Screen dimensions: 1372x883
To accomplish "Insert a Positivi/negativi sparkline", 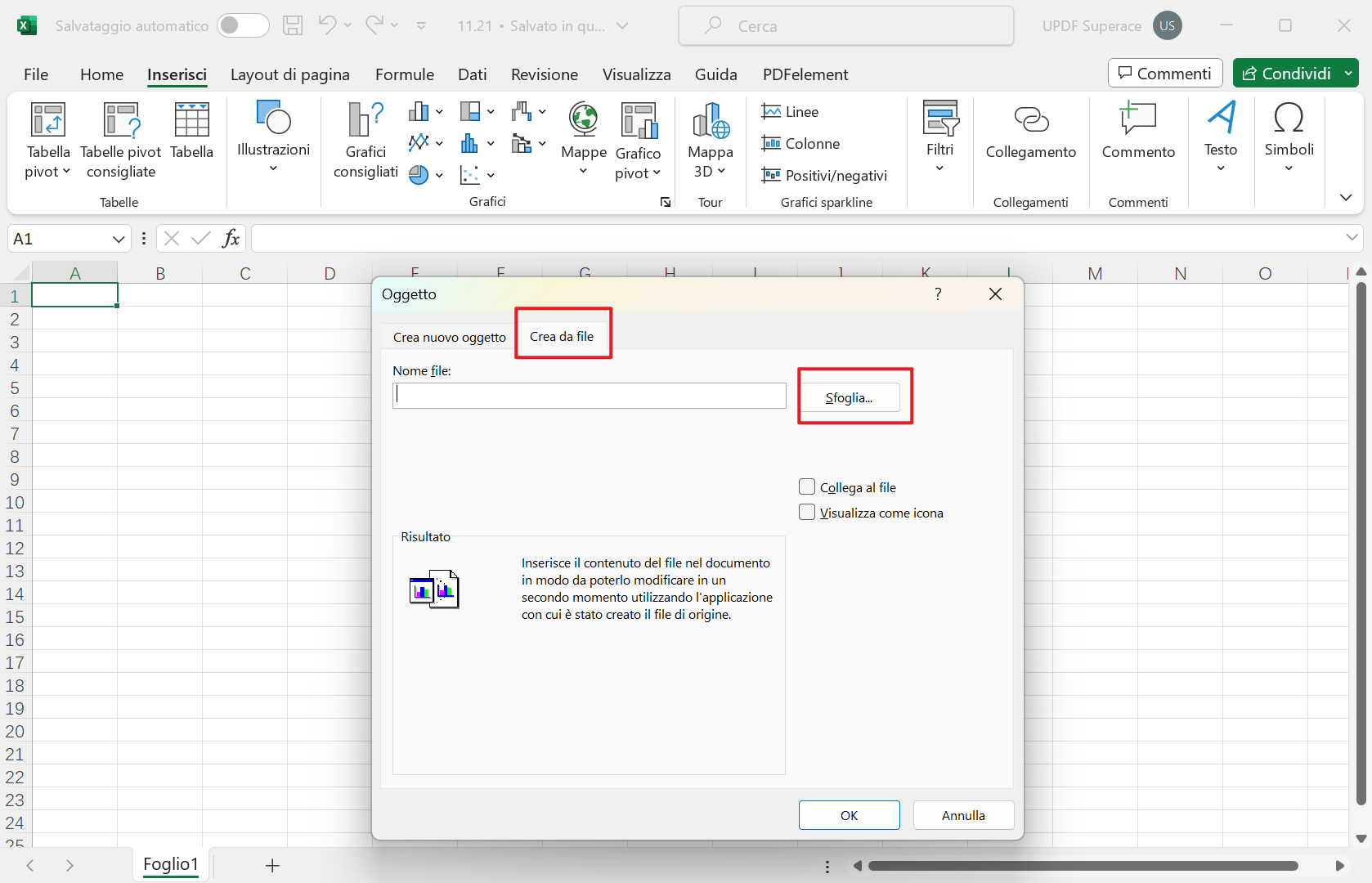I will point(824,176).
